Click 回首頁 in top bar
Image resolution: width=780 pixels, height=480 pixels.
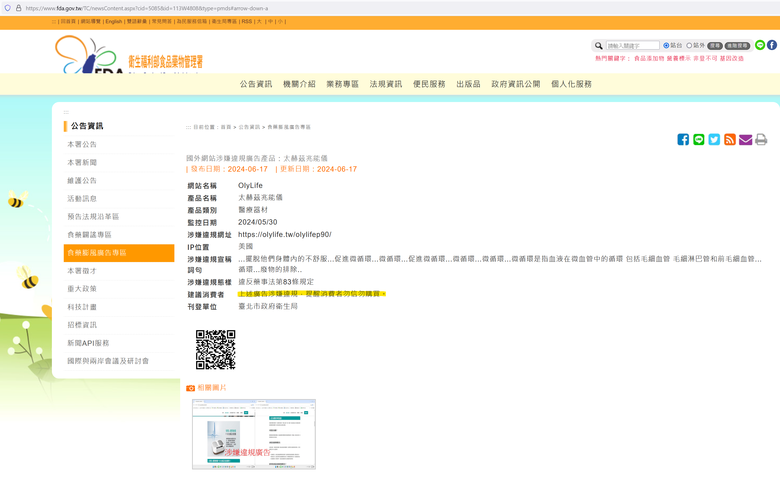[68, 21]
